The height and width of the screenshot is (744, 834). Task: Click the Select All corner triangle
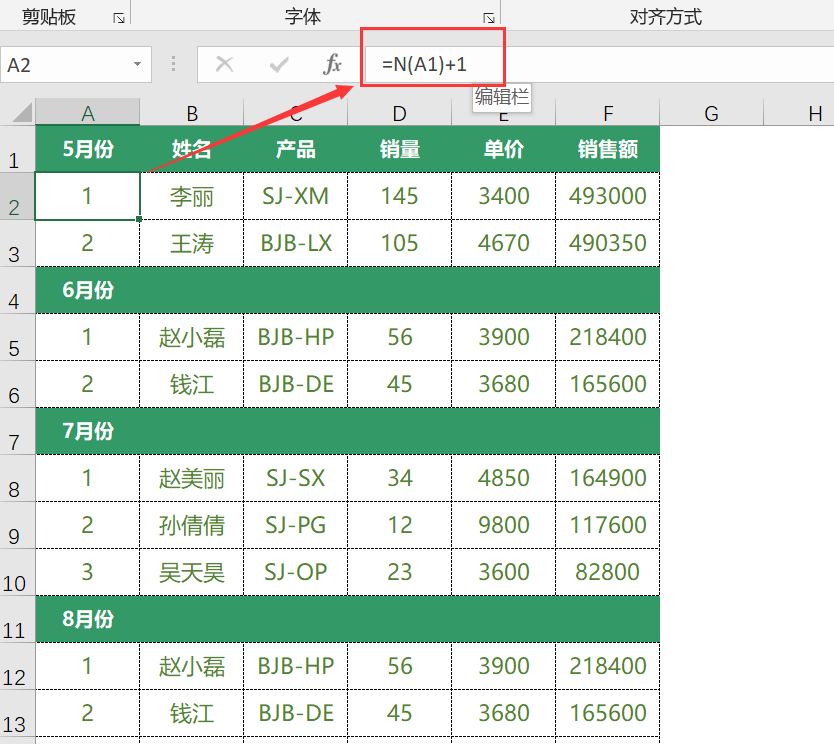[x=22, y=112]
